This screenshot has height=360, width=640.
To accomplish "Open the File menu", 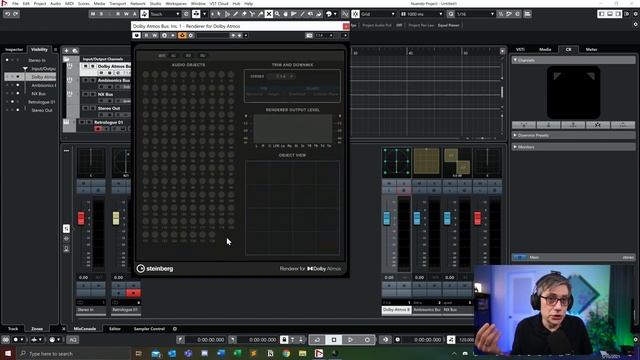I will click(x=15, y=3).
